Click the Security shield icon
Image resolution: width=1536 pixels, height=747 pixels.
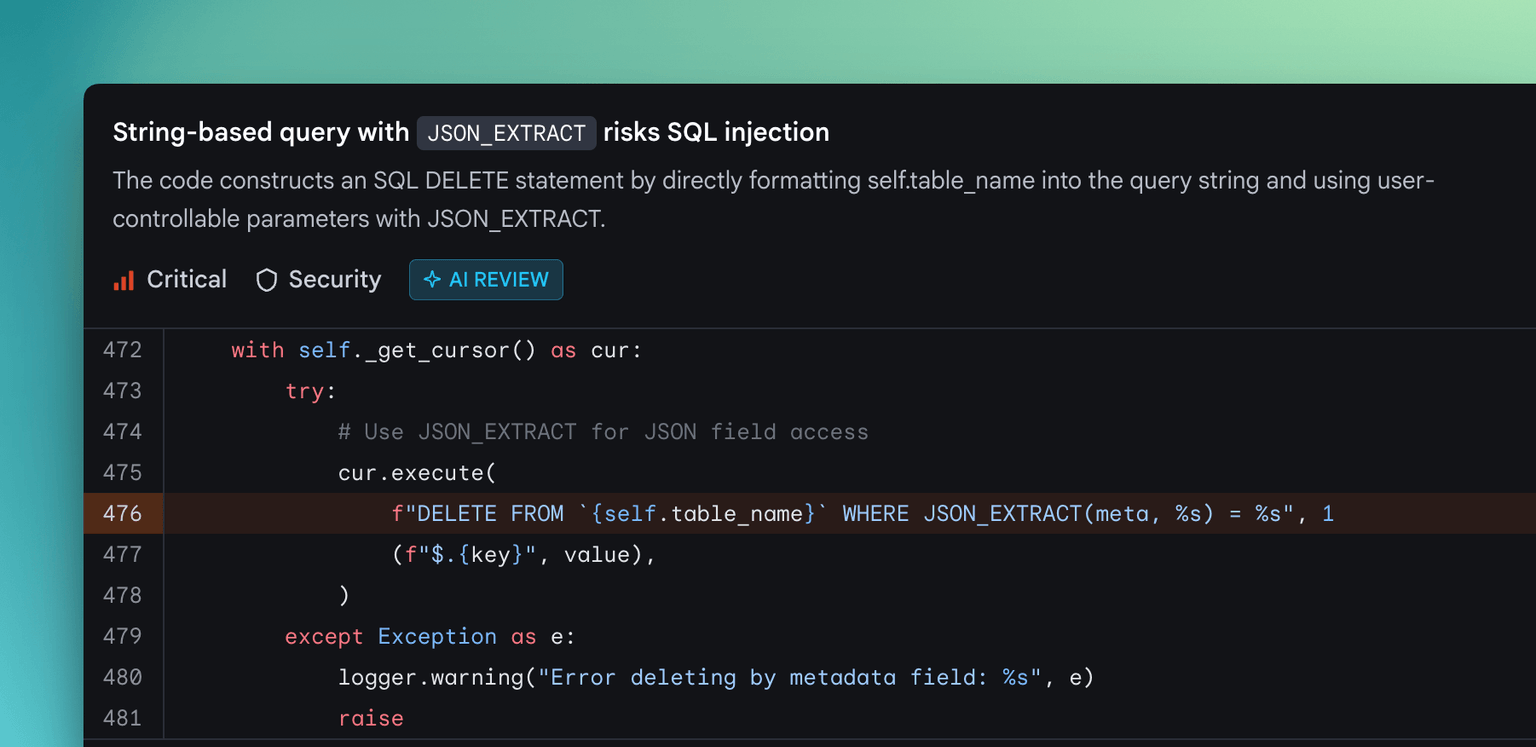tap(266, 280)
